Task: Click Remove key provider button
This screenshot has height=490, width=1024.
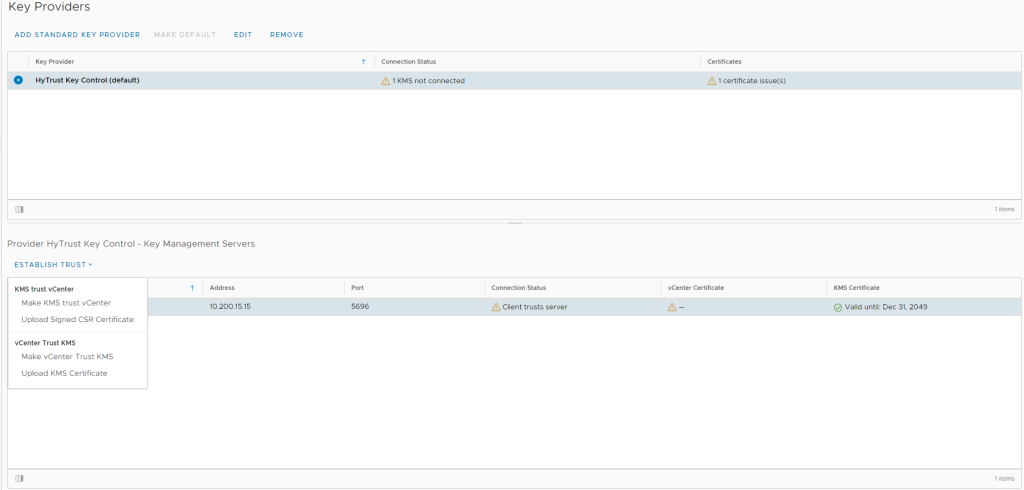Action: 286,35
